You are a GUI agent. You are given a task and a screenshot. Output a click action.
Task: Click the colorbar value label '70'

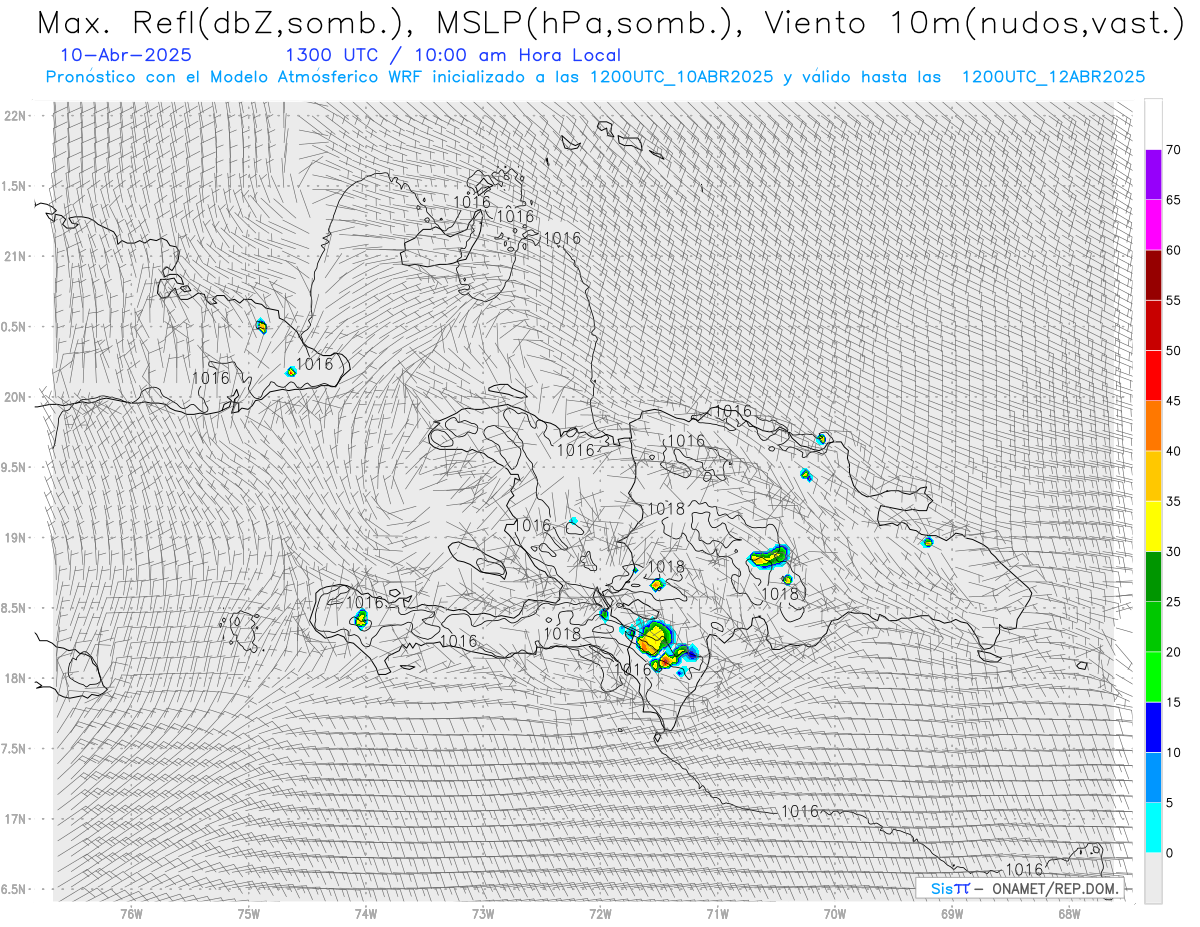(x=1173, y=150)
